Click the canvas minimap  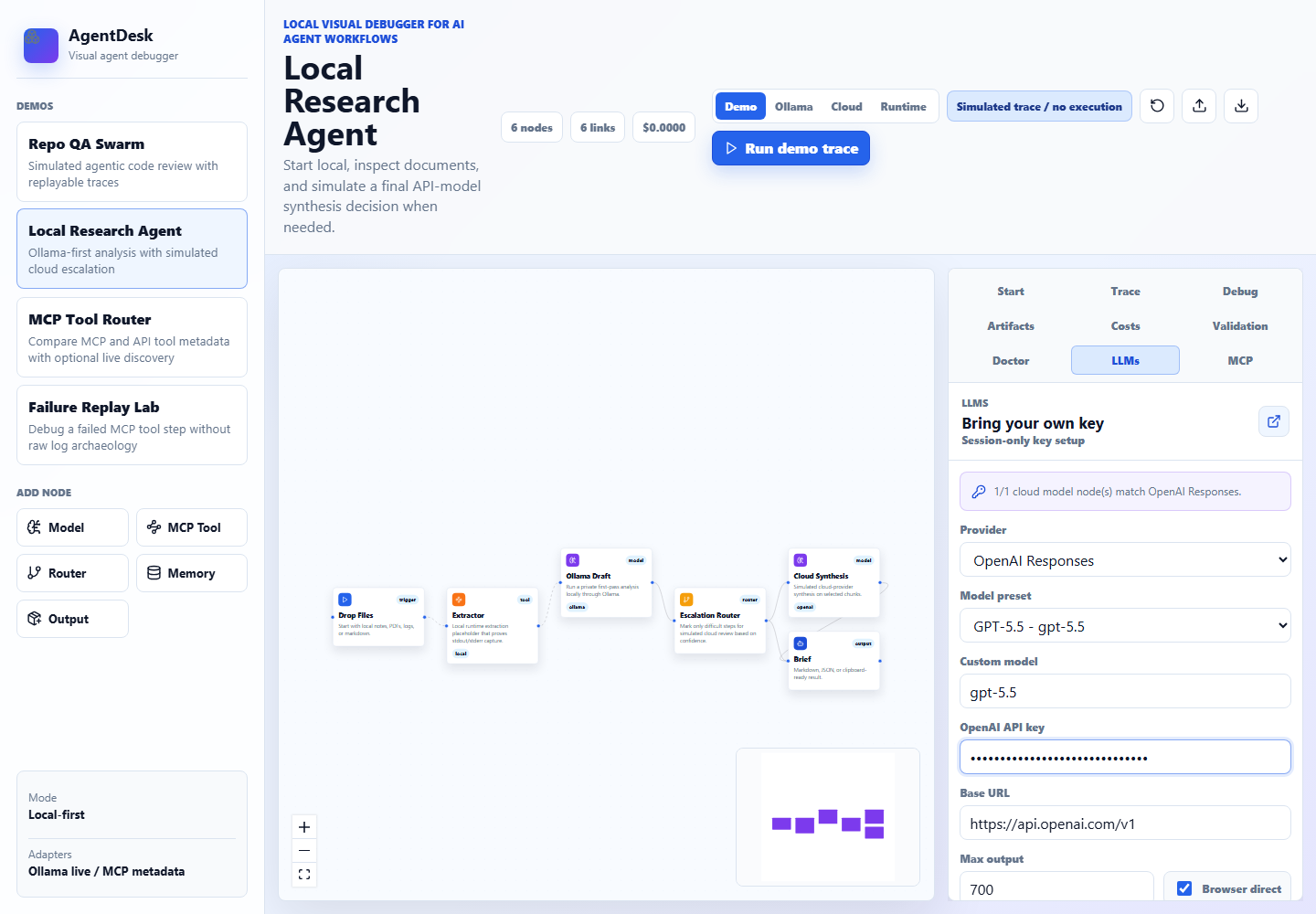(828, 817)
